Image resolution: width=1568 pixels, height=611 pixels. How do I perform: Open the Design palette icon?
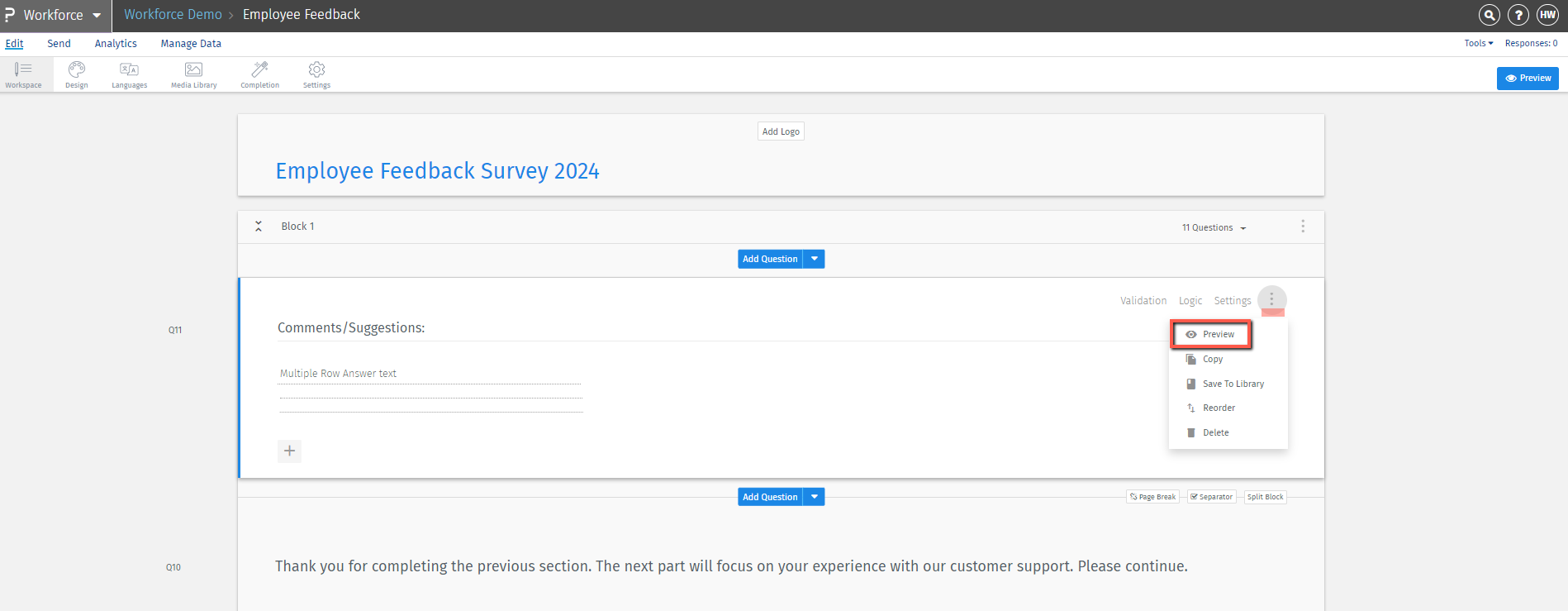77,74
